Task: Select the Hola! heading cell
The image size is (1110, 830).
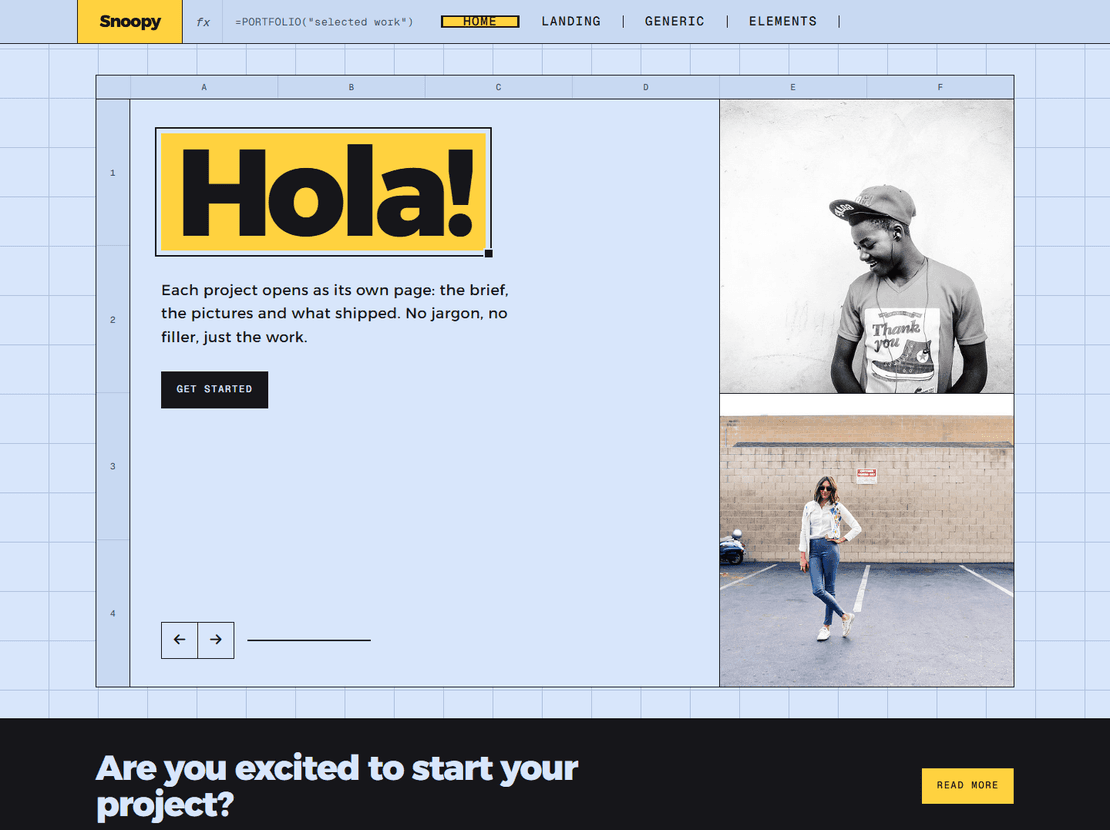Action: [324, 192]
